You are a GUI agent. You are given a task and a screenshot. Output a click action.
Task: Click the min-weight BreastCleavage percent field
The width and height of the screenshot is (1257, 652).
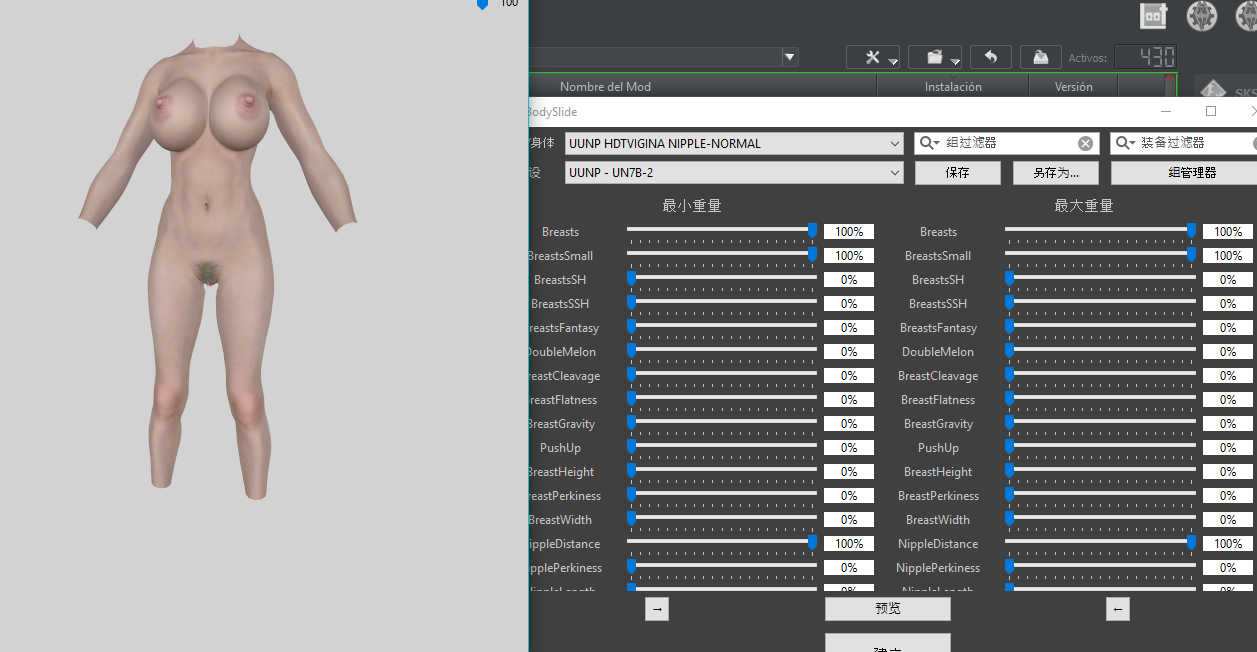tap(849, 376)
